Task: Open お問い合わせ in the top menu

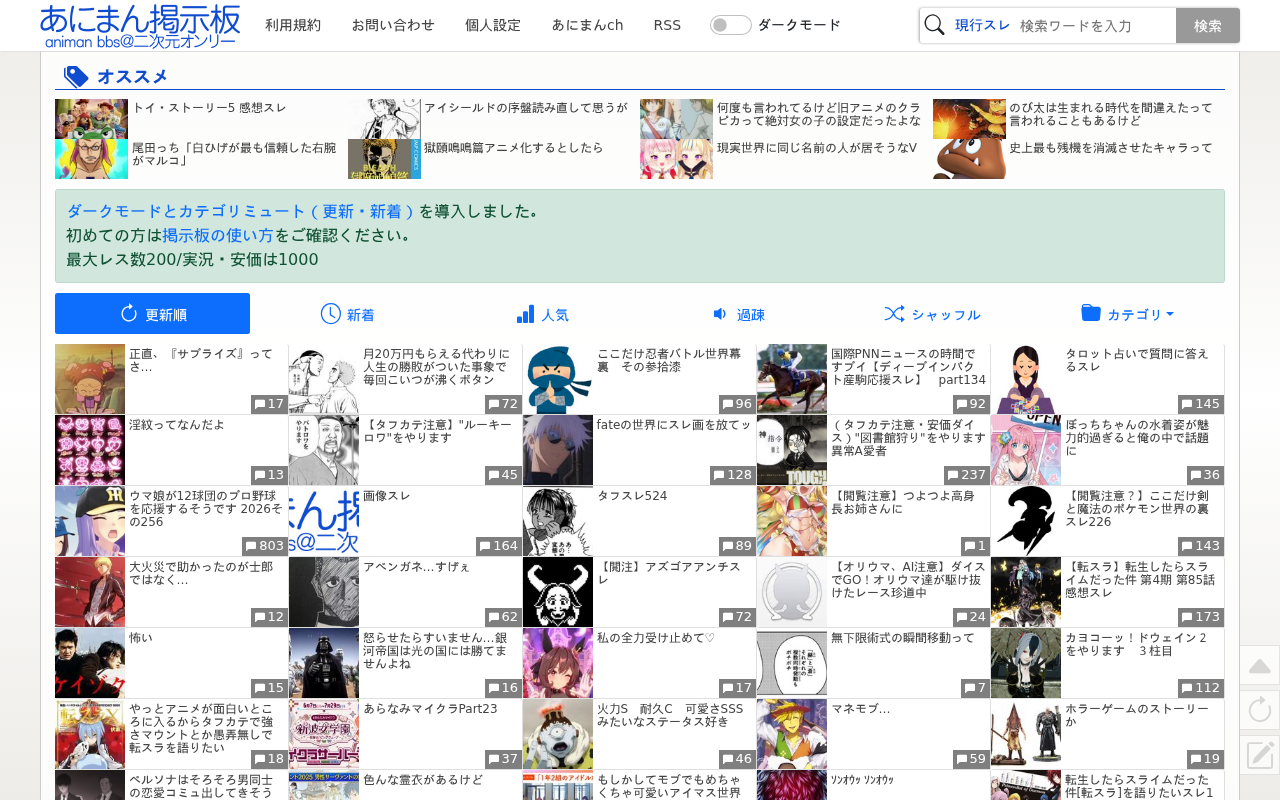Action: click(x=393, y=25)
